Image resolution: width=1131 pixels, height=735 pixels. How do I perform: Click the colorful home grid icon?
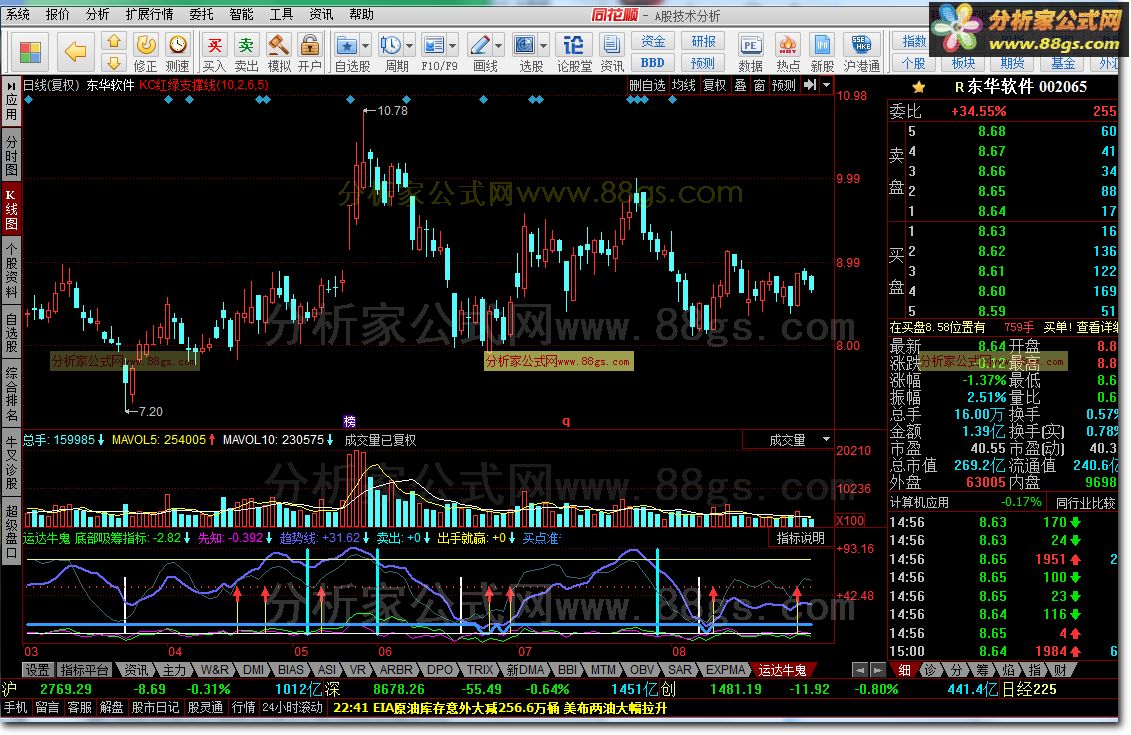click(x=30, y=52)
